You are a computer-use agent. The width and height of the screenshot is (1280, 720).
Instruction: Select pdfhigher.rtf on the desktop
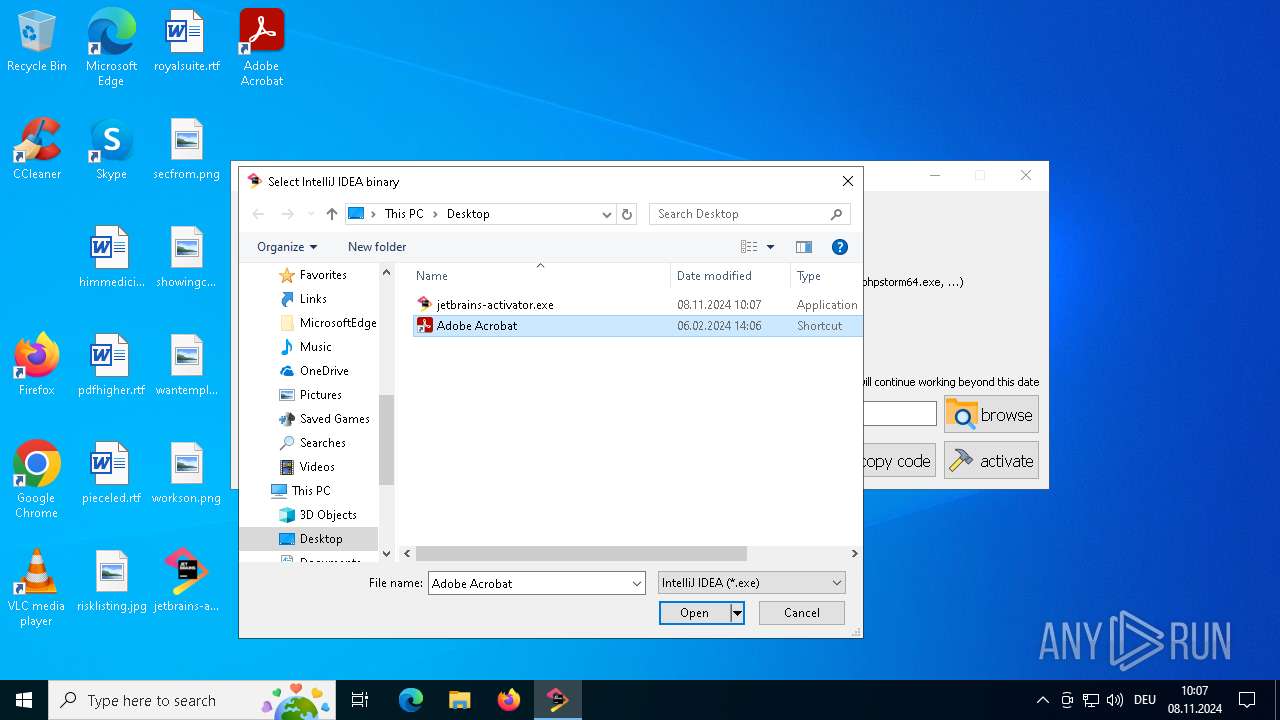[x=111, y=366]
